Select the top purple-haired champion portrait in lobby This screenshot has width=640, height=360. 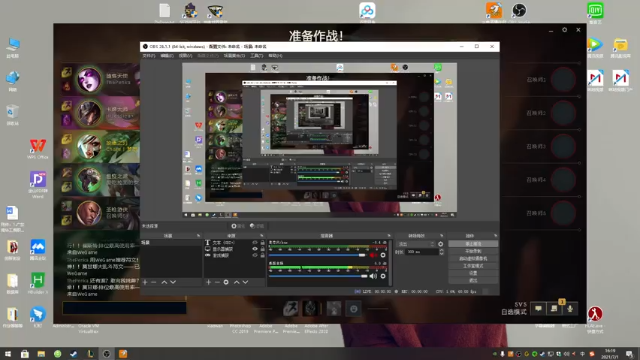point(89,79)
